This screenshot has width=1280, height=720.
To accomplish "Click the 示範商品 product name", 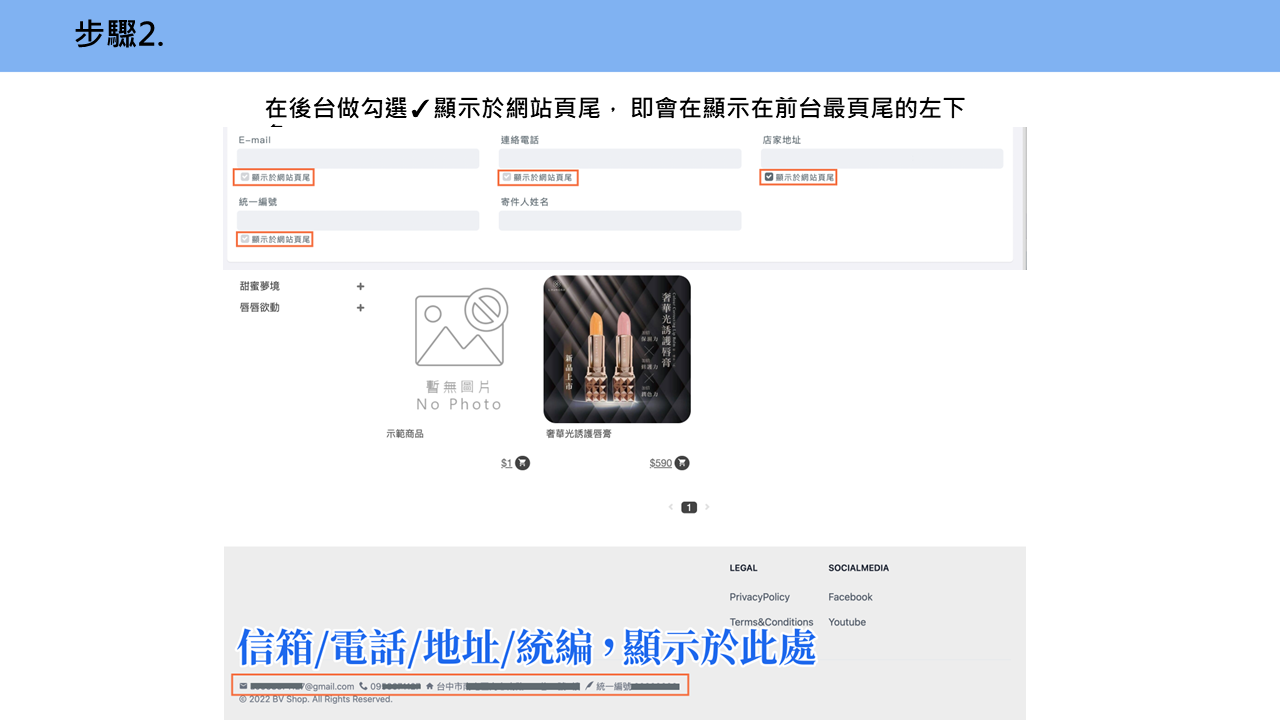I will click(405, 434).
